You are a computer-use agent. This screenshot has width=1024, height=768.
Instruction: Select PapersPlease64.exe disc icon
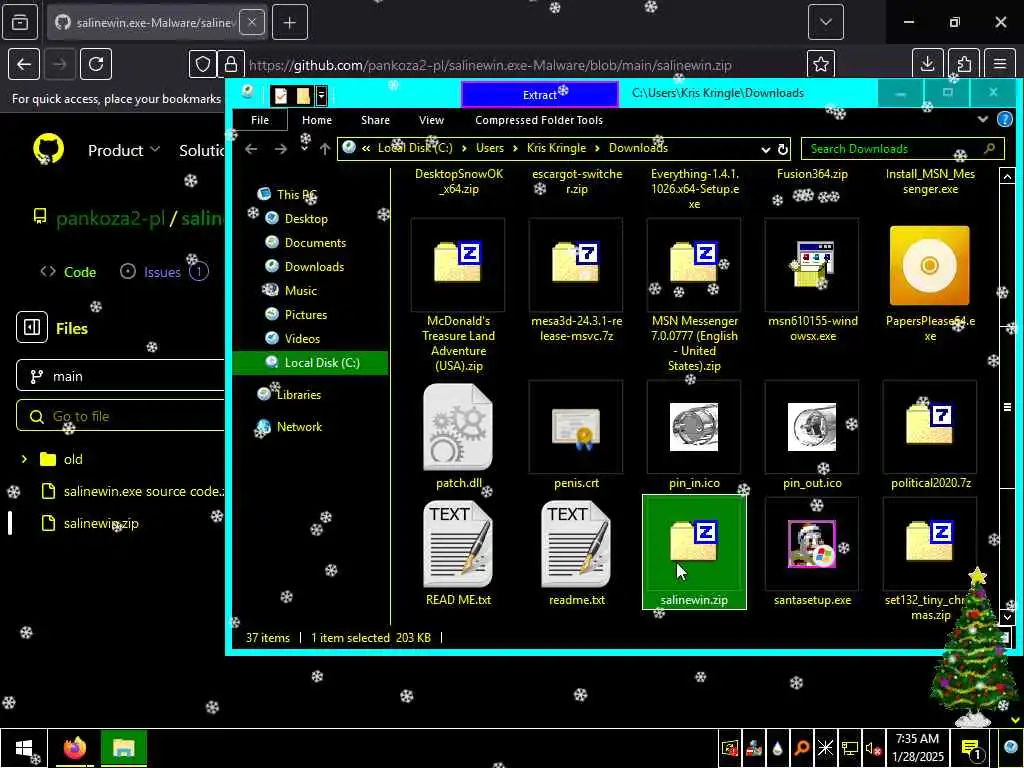[x=929, y=265]
